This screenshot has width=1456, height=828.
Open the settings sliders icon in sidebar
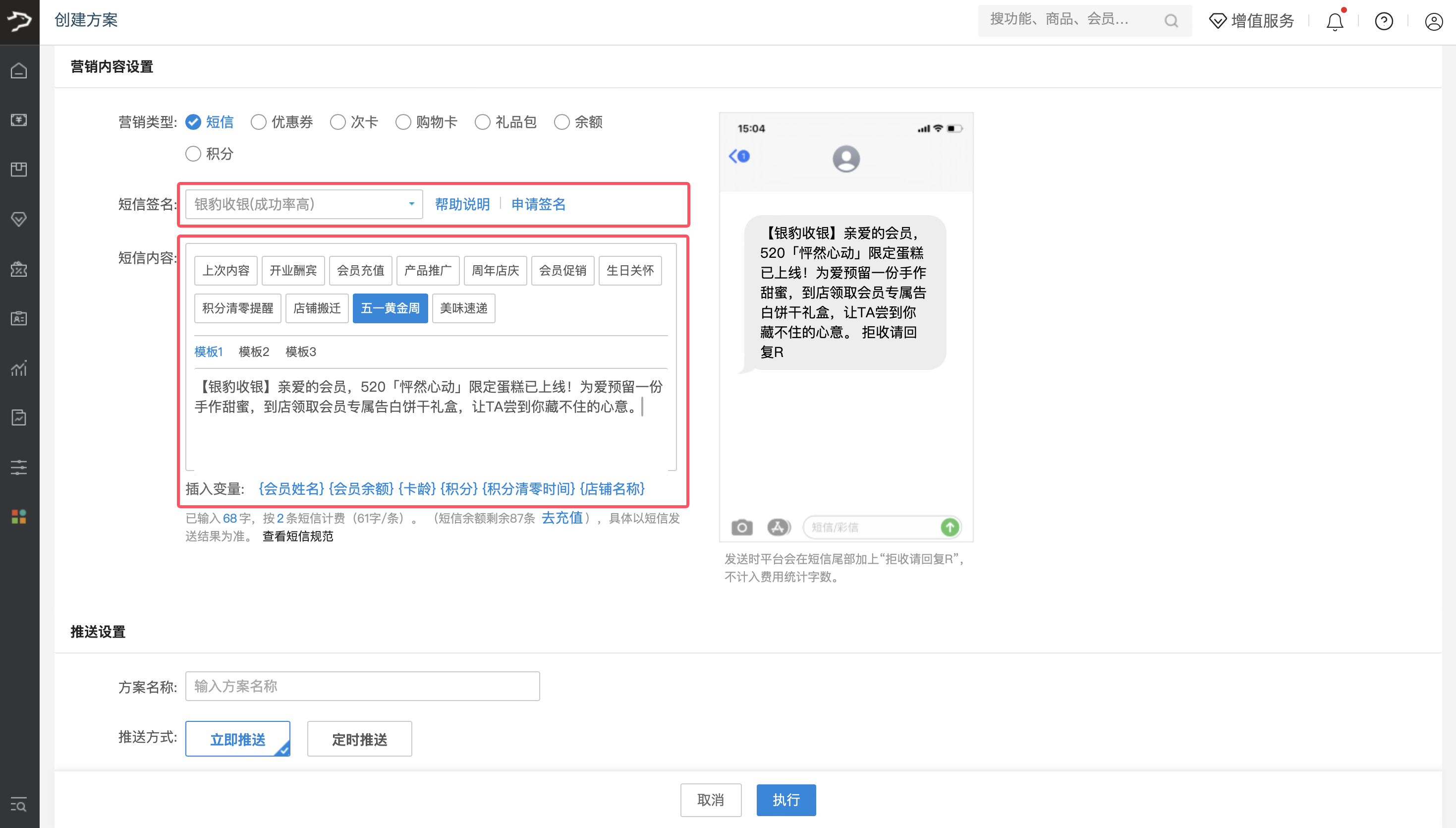click(x=19, y=467)
